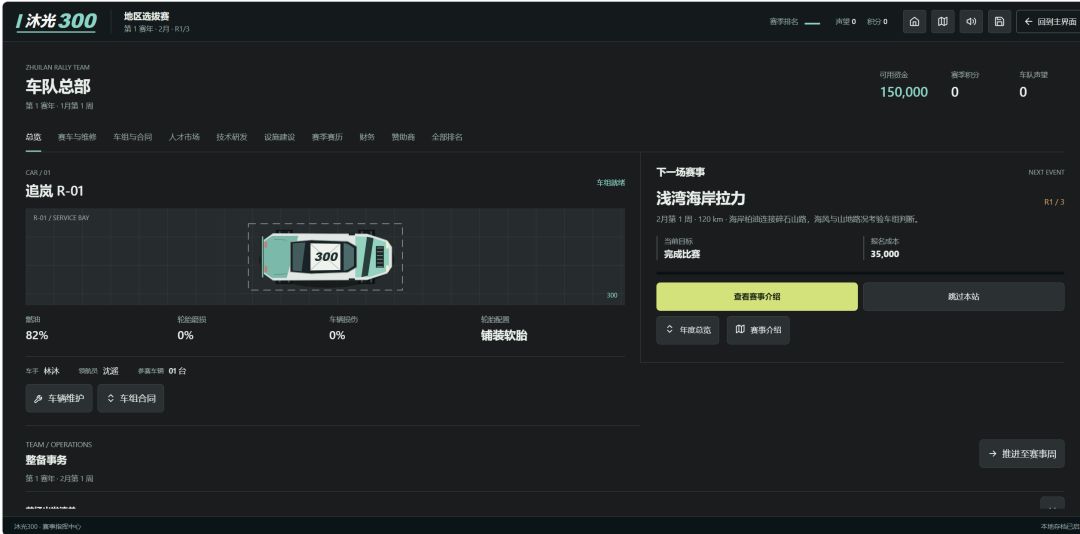
Task: Open 赛事介绍 with the map icon
Action: pyautogui.click(x=758, y=330)
